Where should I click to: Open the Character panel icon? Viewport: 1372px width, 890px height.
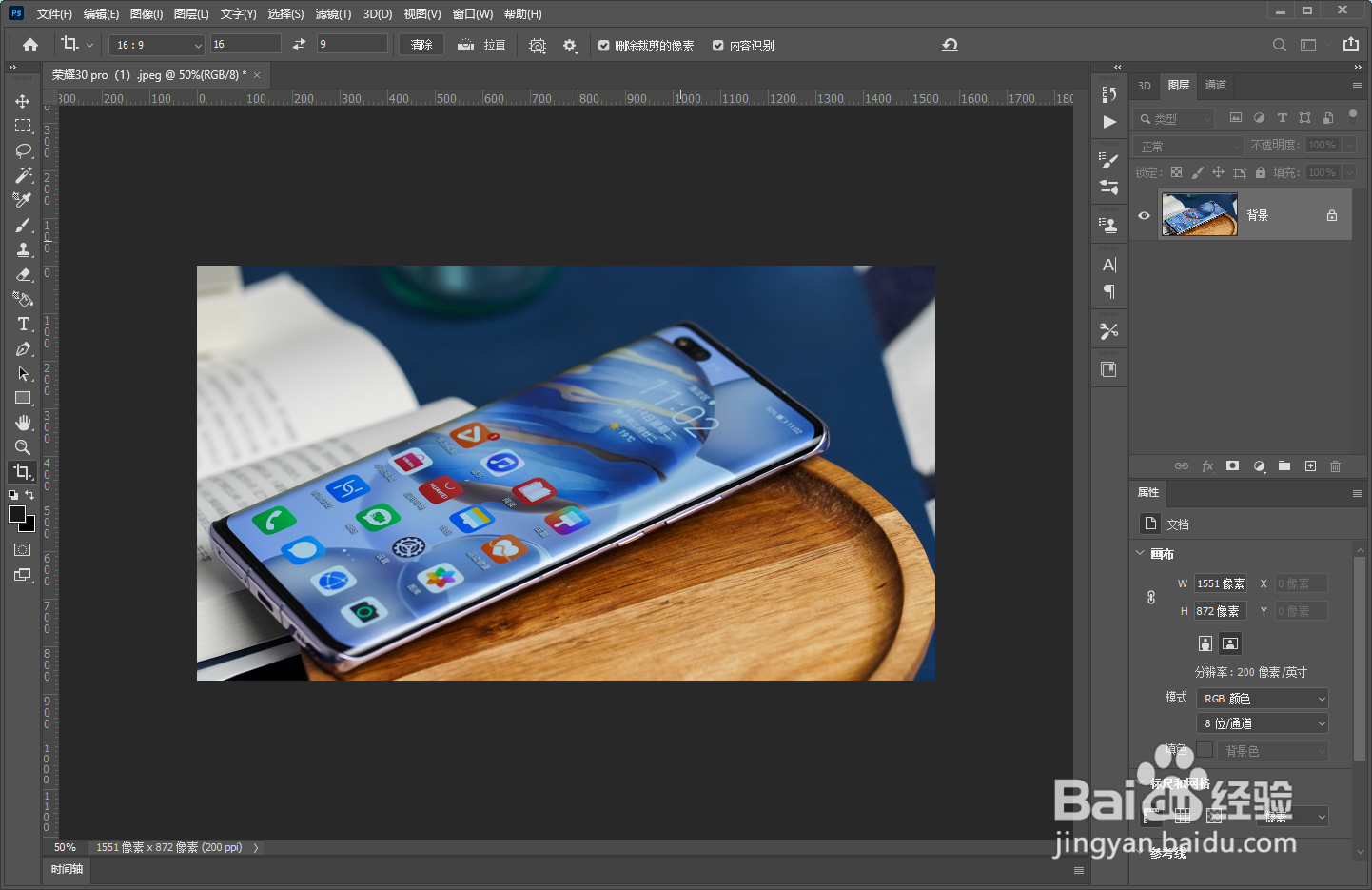pos(1109,265)
